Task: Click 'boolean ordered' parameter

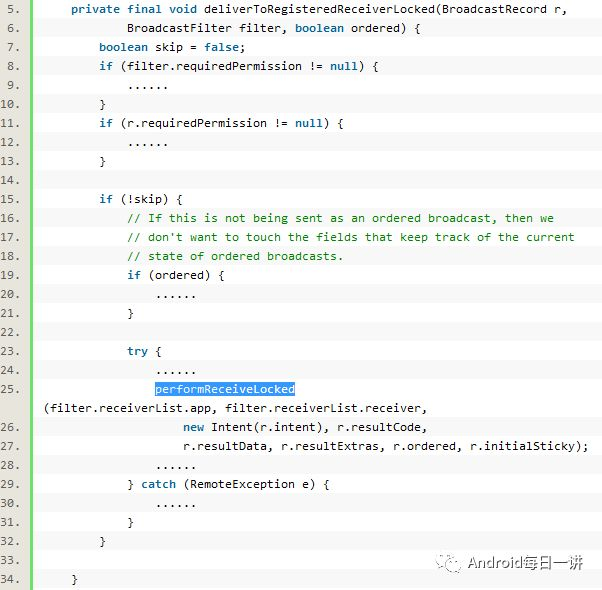Action: (x=347, y=28)
